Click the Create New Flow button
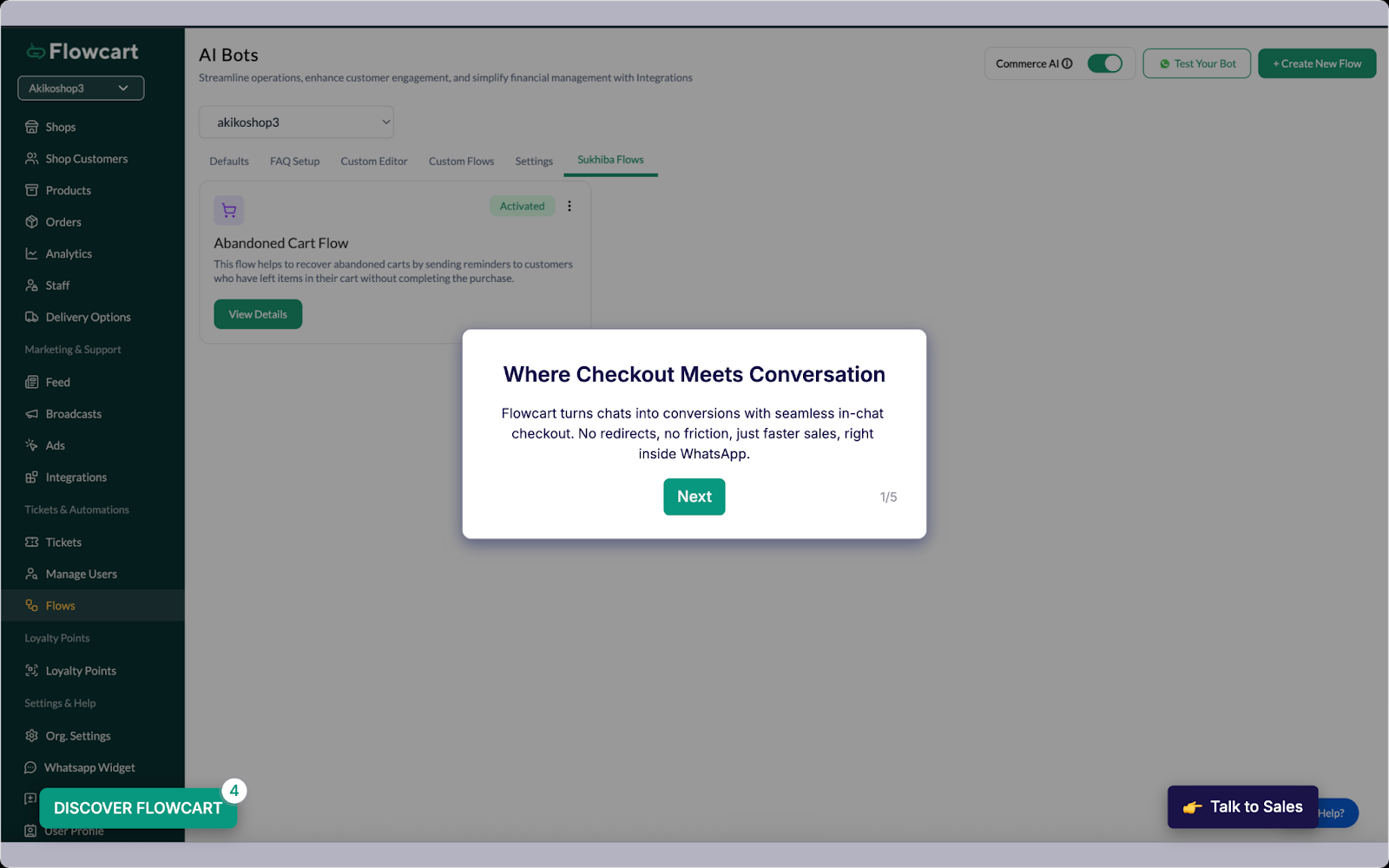1389x868 pixels. [1317, 63]
